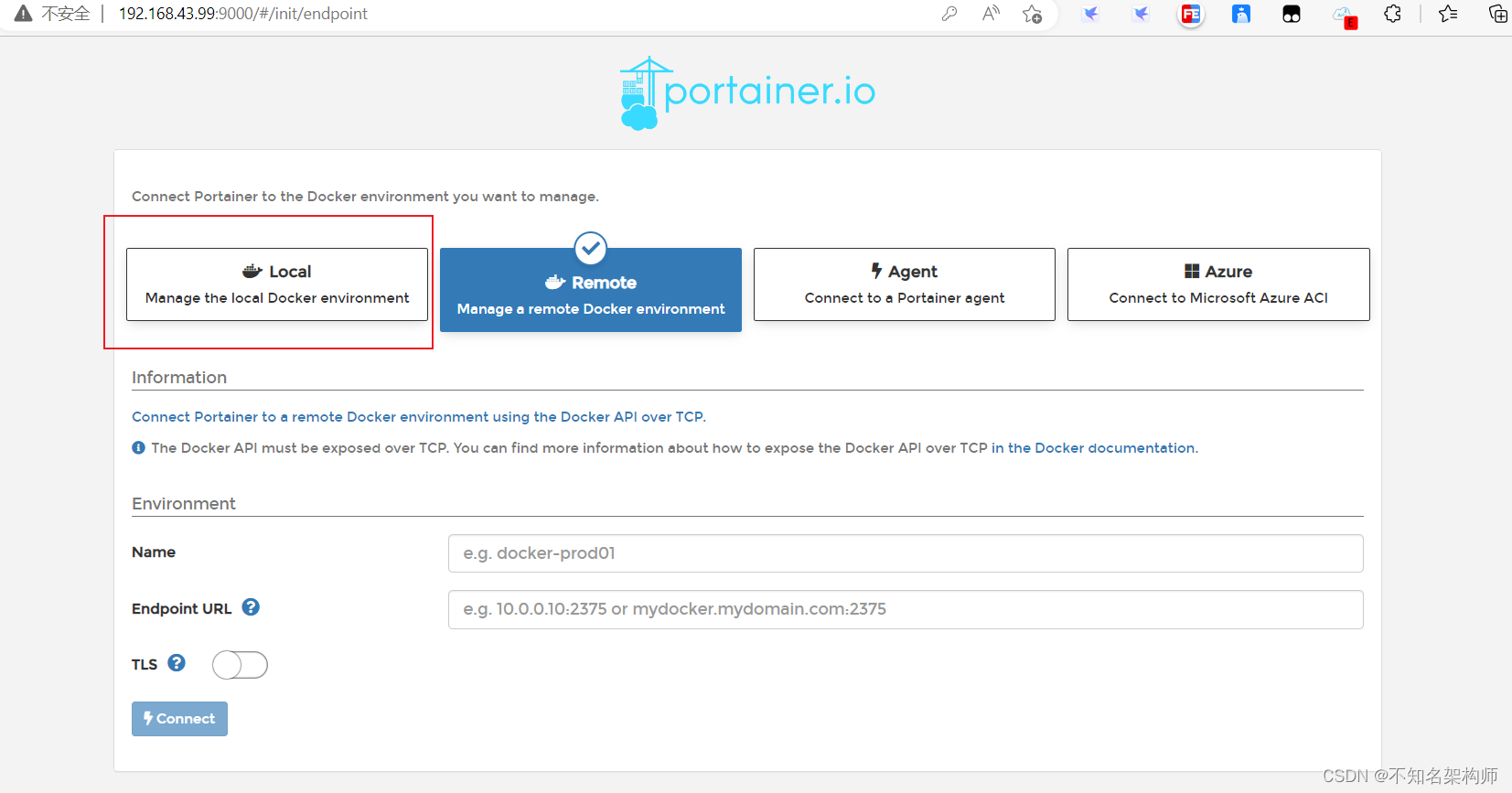Select the Remote Docker environment option
This screenshot has height=793, width=1512.
591,290
